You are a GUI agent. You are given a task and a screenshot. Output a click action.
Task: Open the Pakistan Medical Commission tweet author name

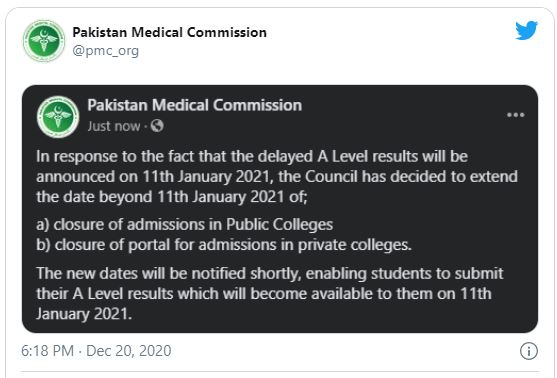(169, 32)
